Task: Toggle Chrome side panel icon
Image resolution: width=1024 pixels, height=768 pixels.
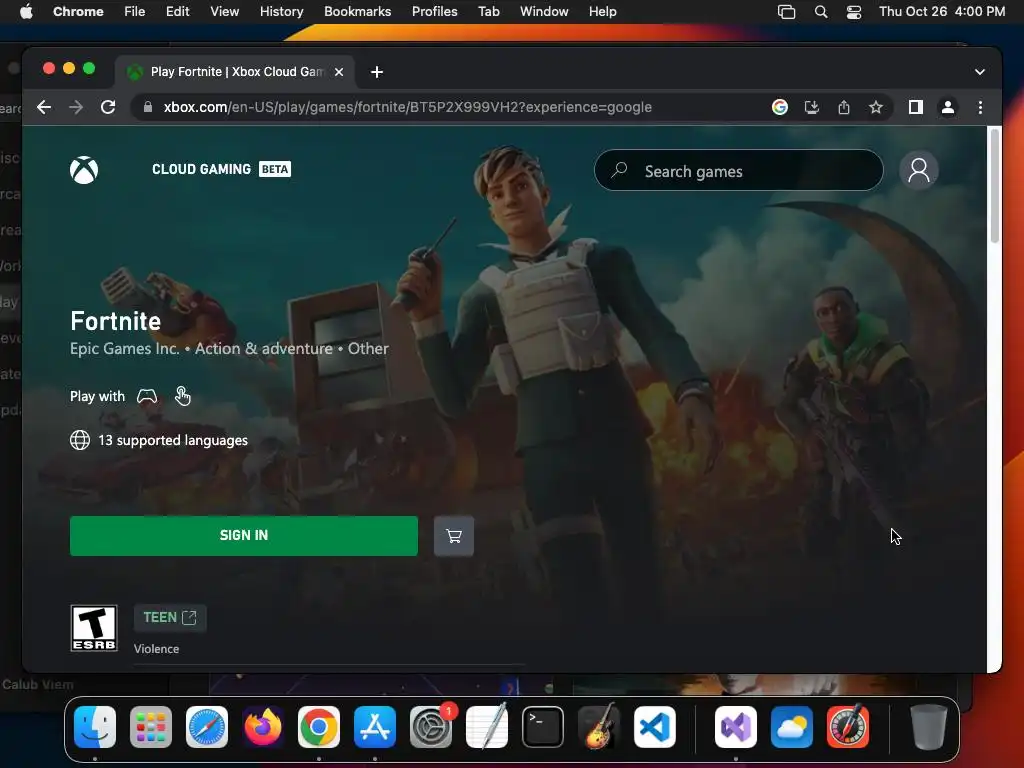Action: click(x=916, y=107)
